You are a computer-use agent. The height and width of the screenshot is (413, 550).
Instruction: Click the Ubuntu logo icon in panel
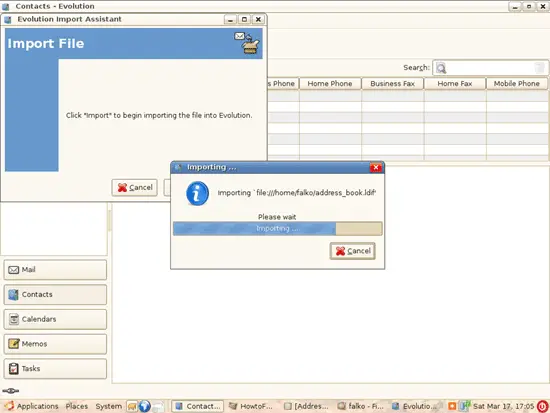(8, 406)
